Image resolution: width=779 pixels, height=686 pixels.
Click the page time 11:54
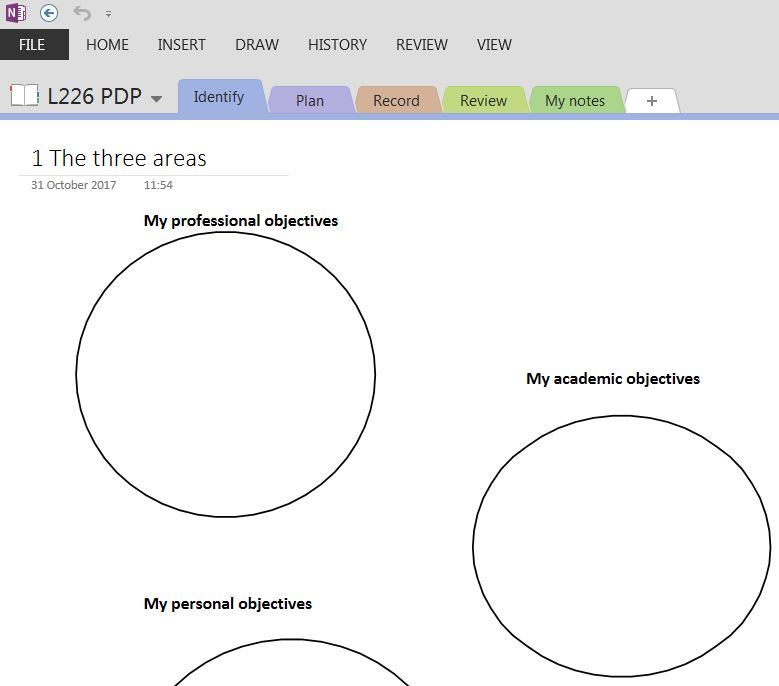point(158,185)
